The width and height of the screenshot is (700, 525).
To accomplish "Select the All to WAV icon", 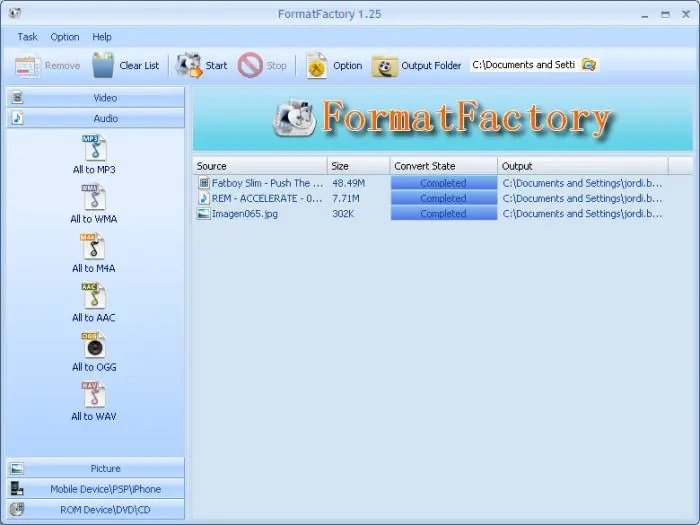I will click(94, 394).
